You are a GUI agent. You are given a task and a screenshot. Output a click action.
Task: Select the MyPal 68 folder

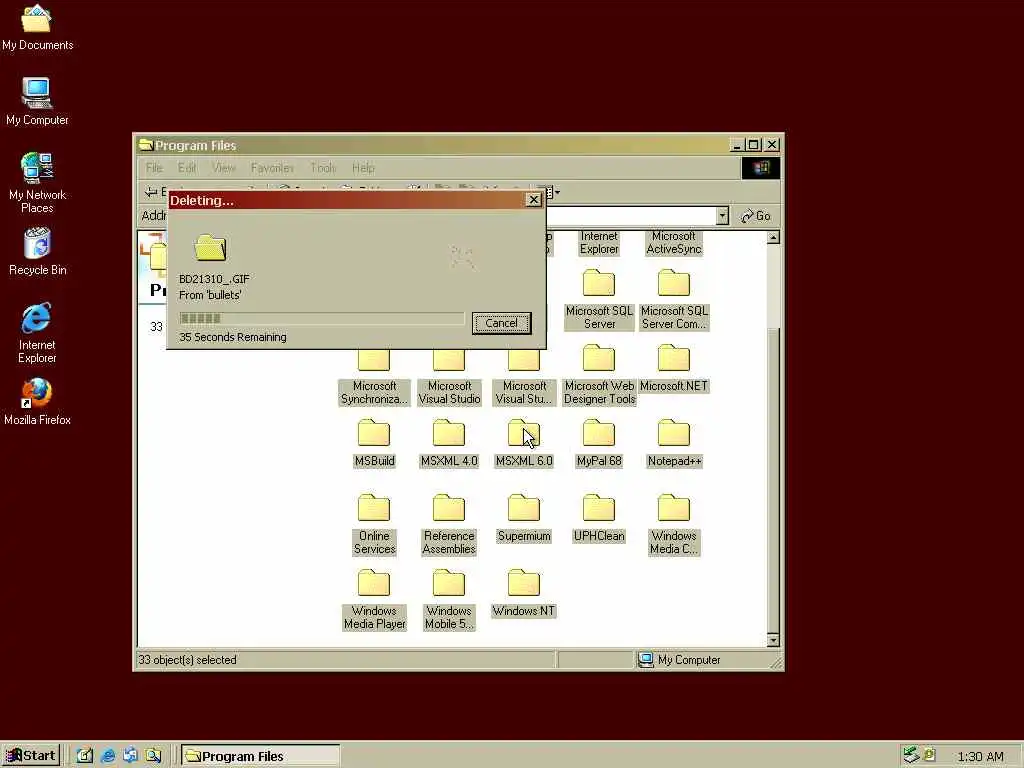pyautogui.click(x=599, y=444)
